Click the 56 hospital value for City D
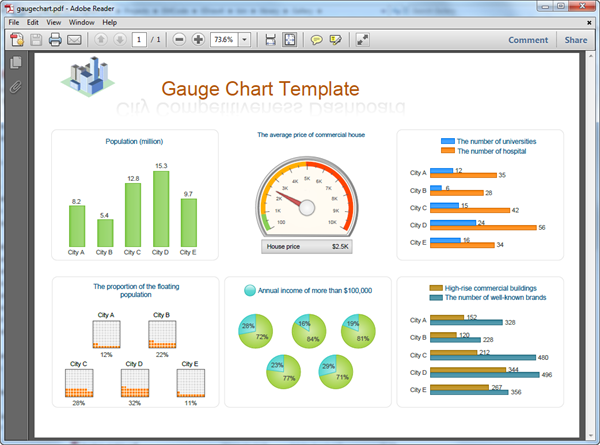The image size is (600, 445). click(x=542, y=228)
